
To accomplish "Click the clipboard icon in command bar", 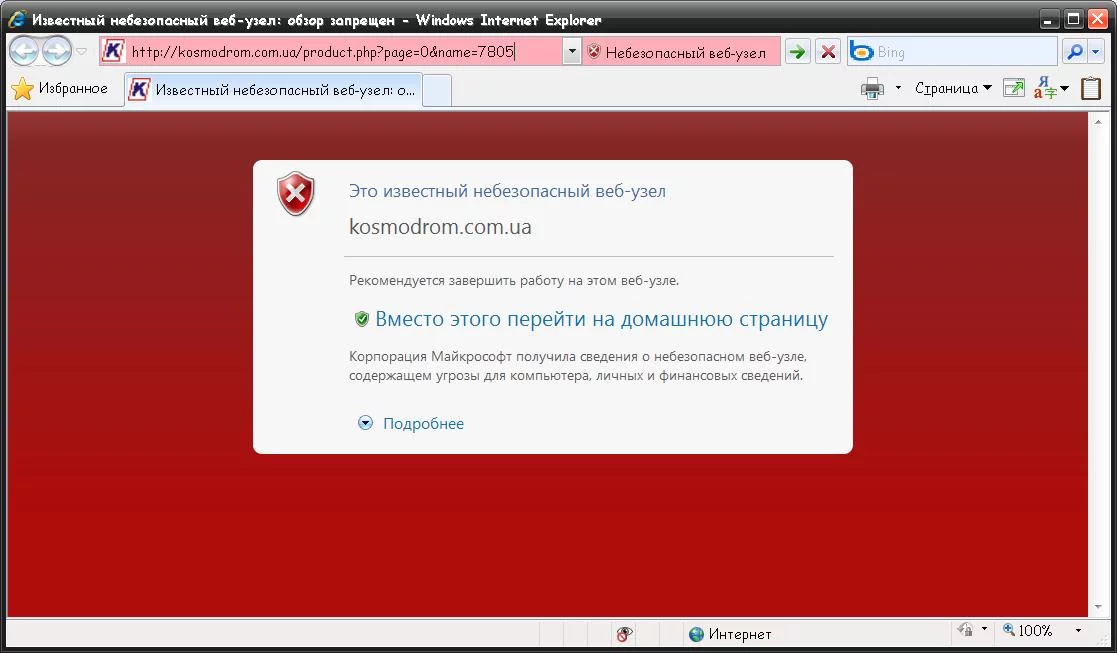I will coord(1091,88).
